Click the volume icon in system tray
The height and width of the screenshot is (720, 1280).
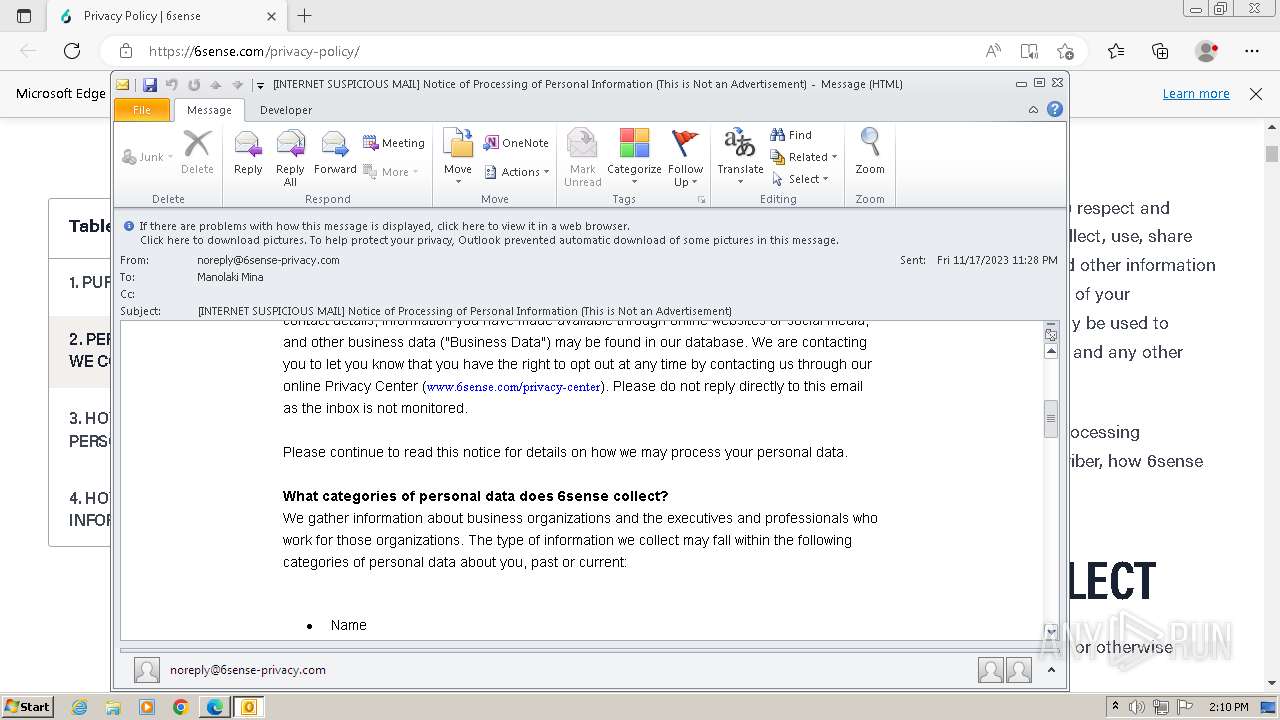click(1136, 707)
